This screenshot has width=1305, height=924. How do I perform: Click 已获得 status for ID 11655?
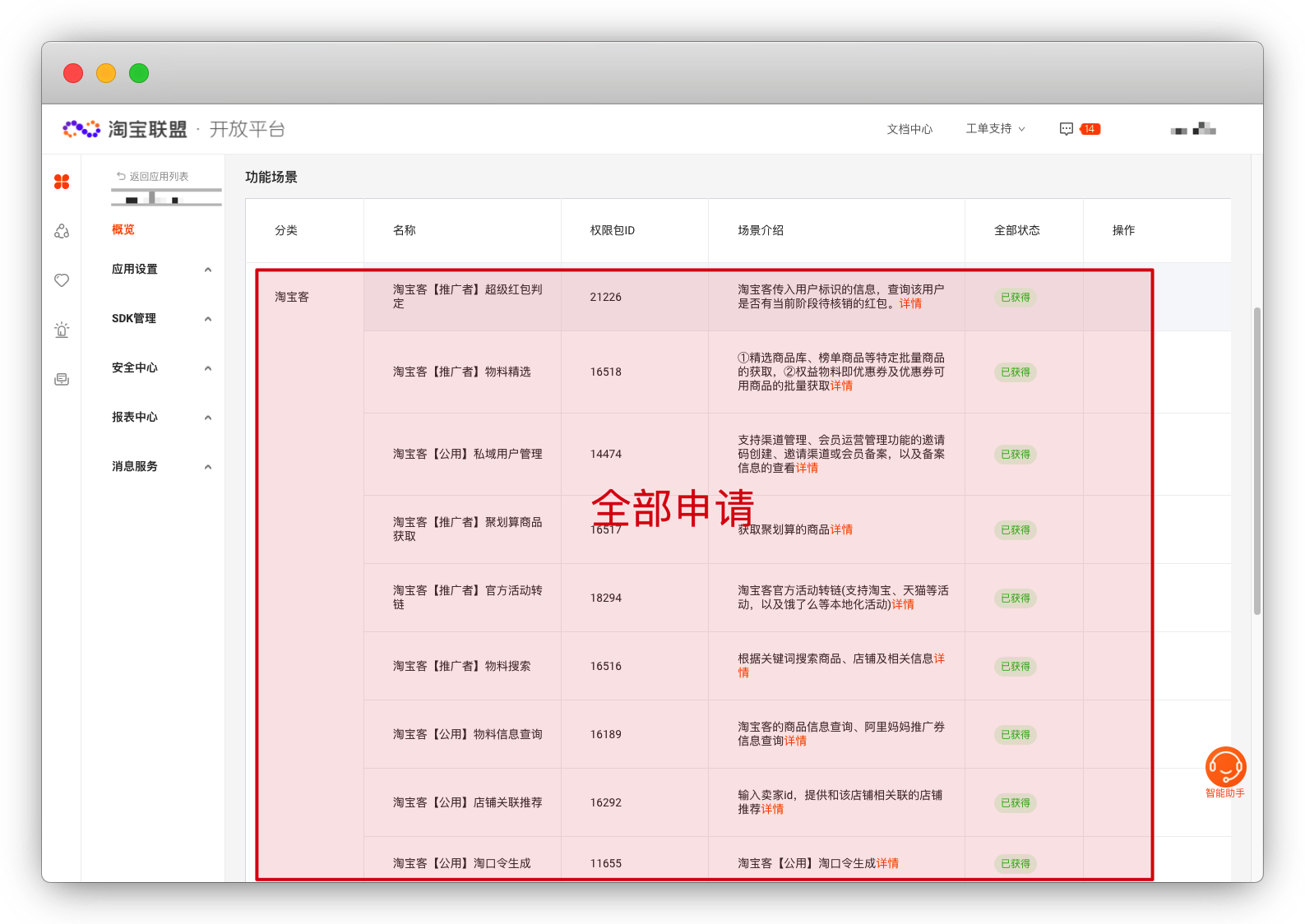click(x=1016, y=863)
